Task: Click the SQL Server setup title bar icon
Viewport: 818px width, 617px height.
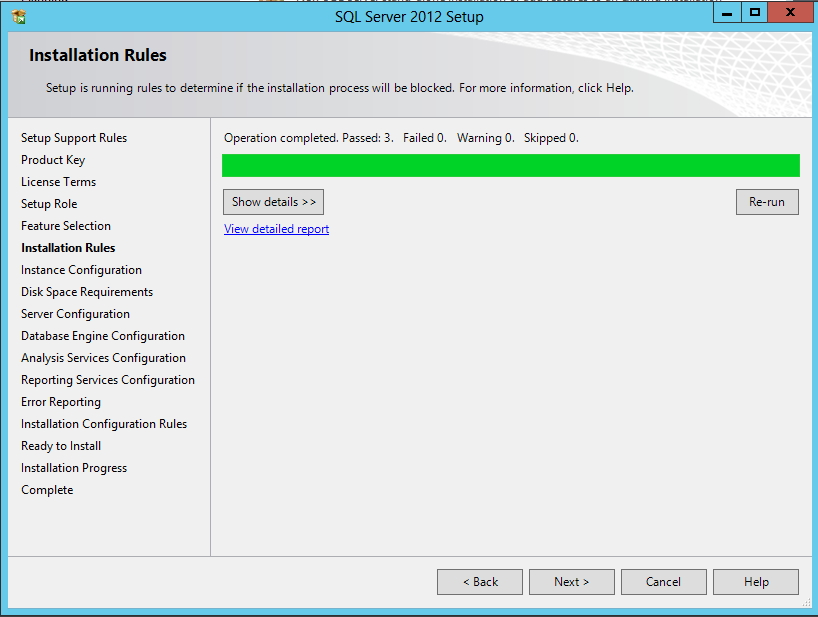Action: tap(19, 17)
